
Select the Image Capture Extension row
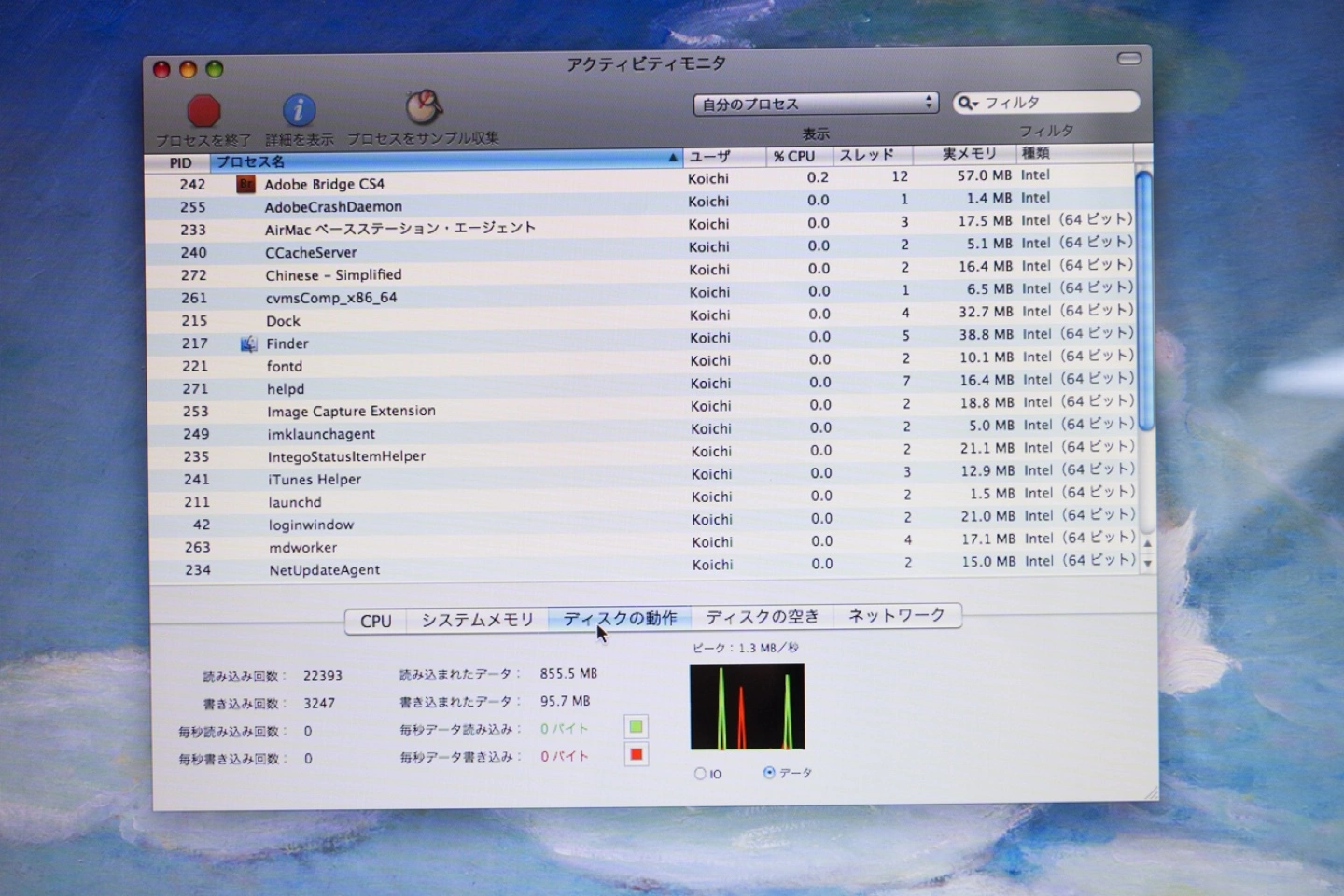643,408
